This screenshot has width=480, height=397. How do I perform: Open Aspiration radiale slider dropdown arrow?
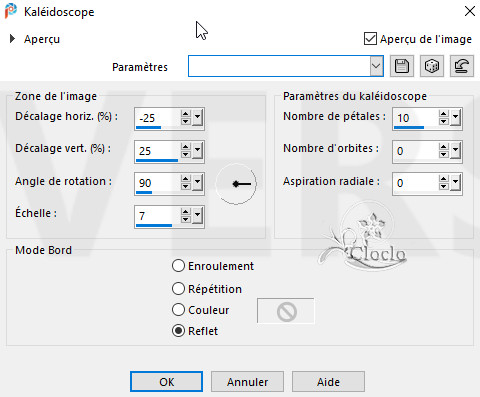pyautogui.click(x=455, y=183)
